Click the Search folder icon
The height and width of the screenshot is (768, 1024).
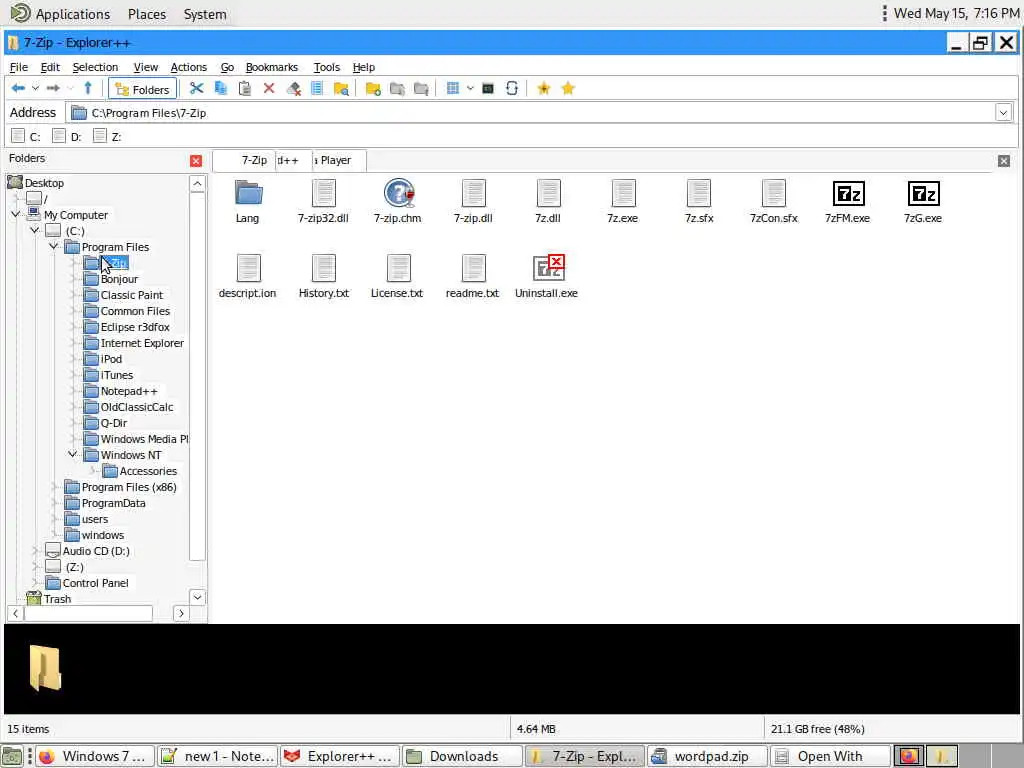(x=341, y=88)
